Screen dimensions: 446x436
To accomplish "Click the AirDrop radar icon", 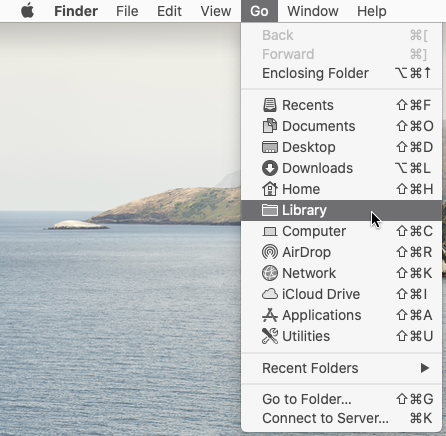I will 270,252.
